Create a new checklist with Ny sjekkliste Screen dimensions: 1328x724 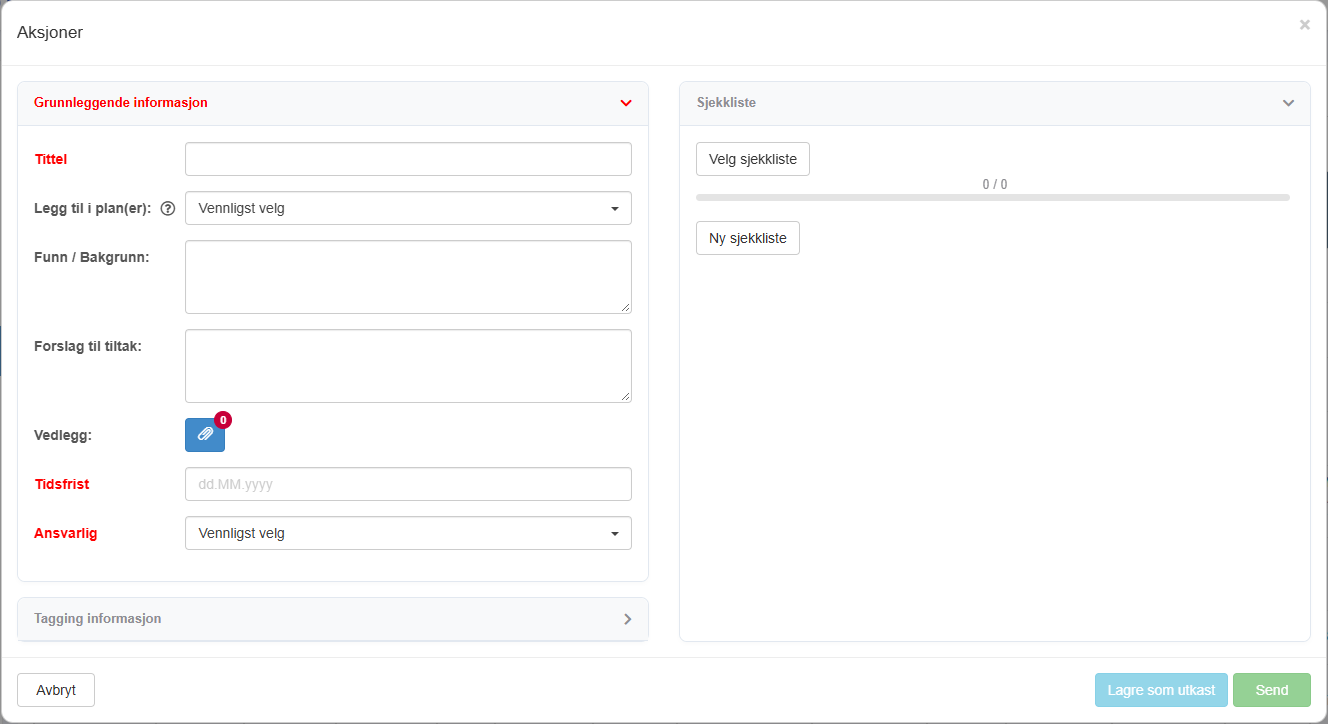tap(748, 238)
